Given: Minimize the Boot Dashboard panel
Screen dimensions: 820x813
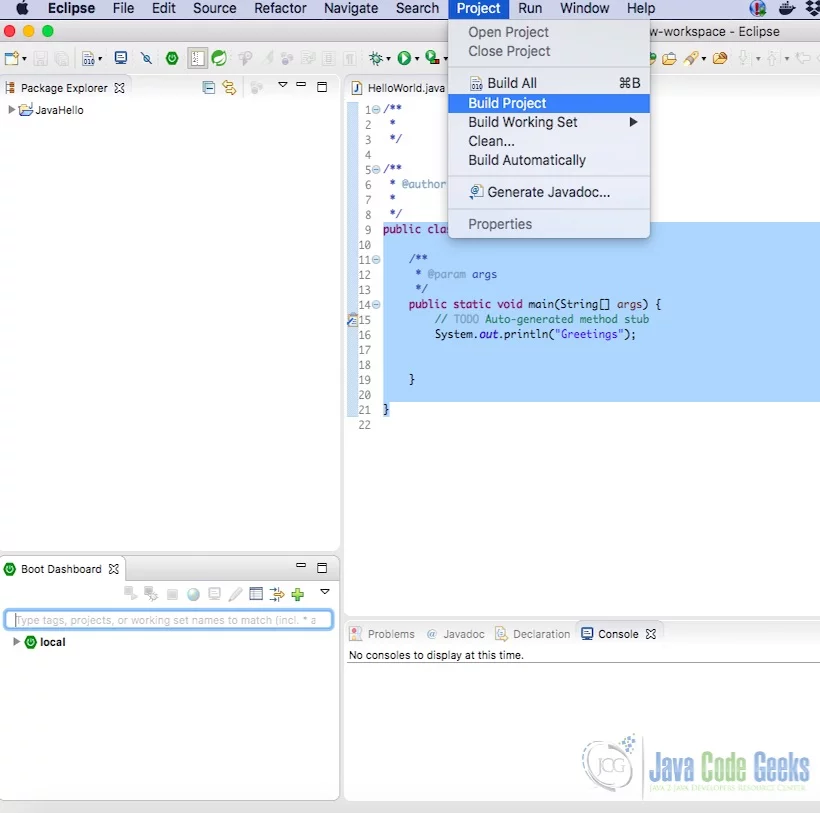Looking at the screenshot, I should 301,565.
